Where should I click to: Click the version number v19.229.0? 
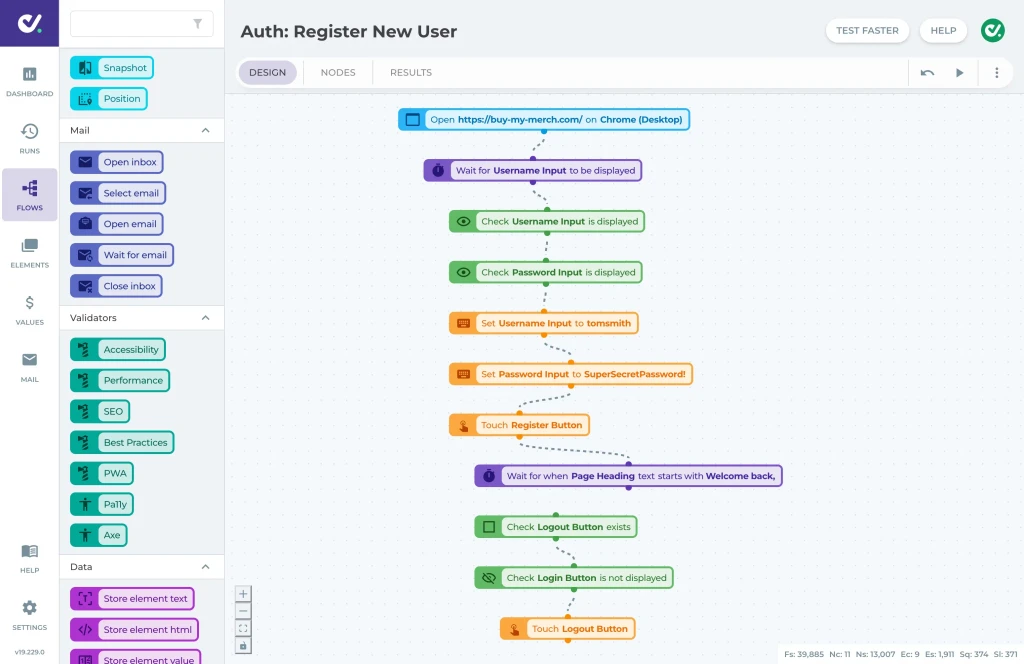29,652
